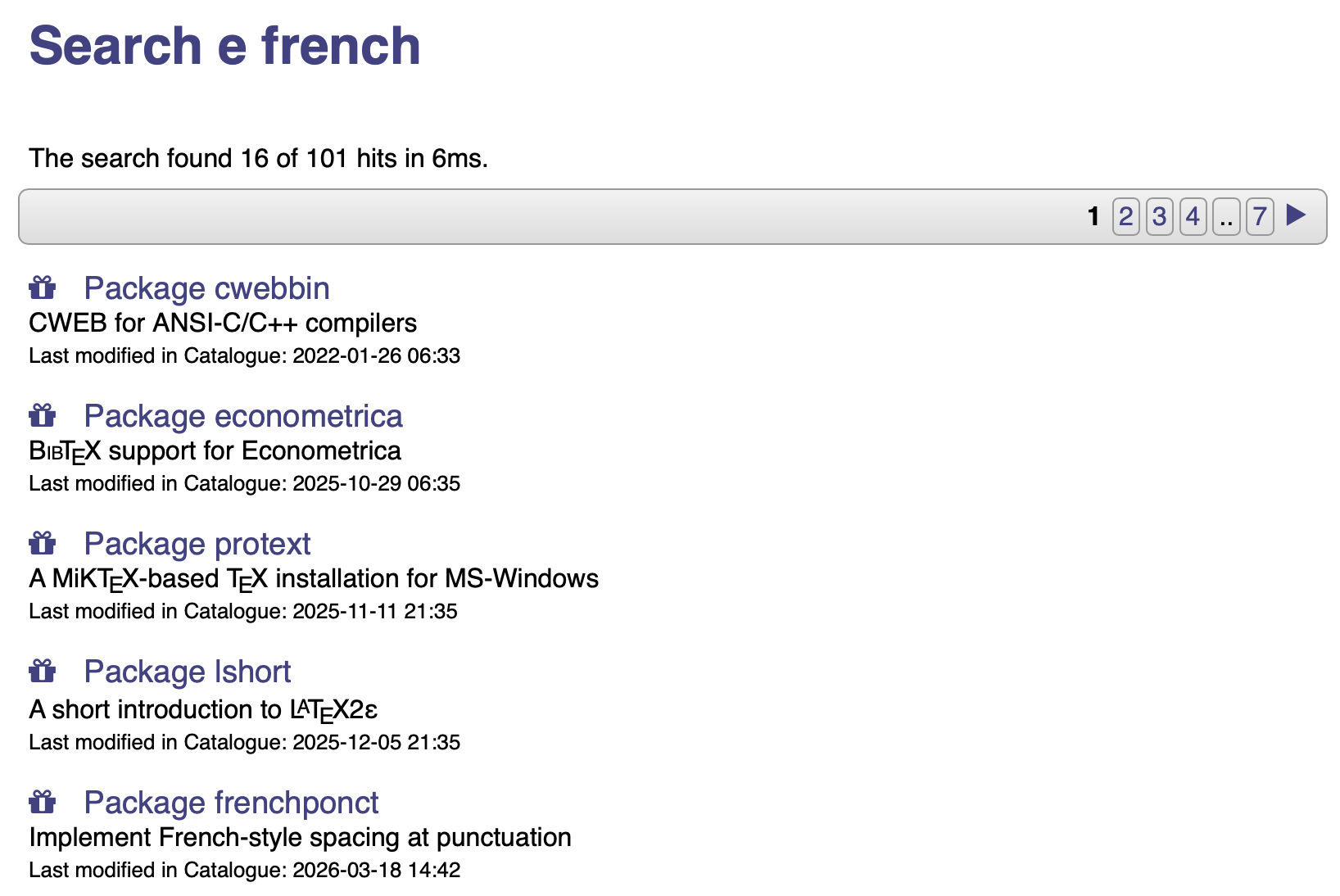This screenshot has width=1340, height=896.
Task: Click gift icon beside Package econometrica
Action: [x=43, y=415]
